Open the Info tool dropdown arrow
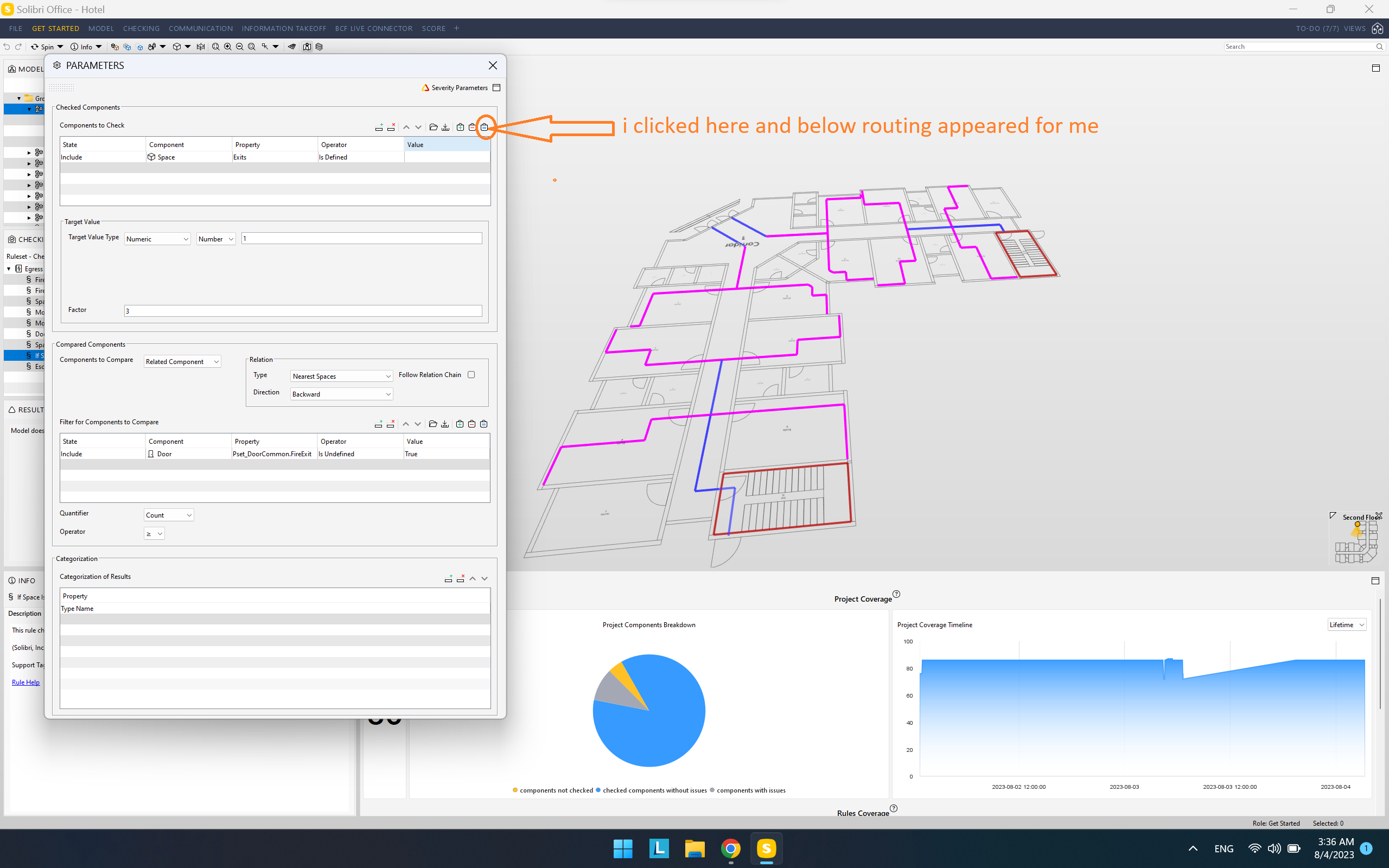1389x868 pixels. [99, 47]
